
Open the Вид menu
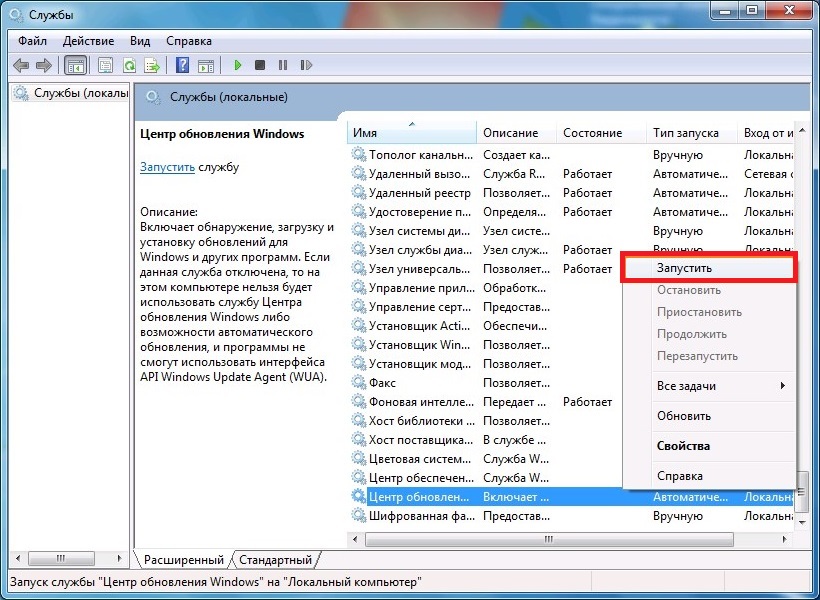click(140, 41)
